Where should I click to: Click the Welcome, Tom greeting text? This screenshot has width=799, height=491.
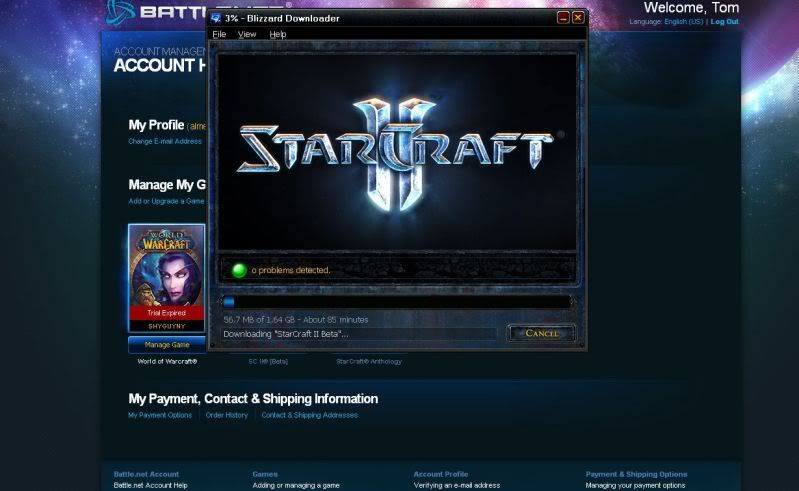(x=691, y=8)
